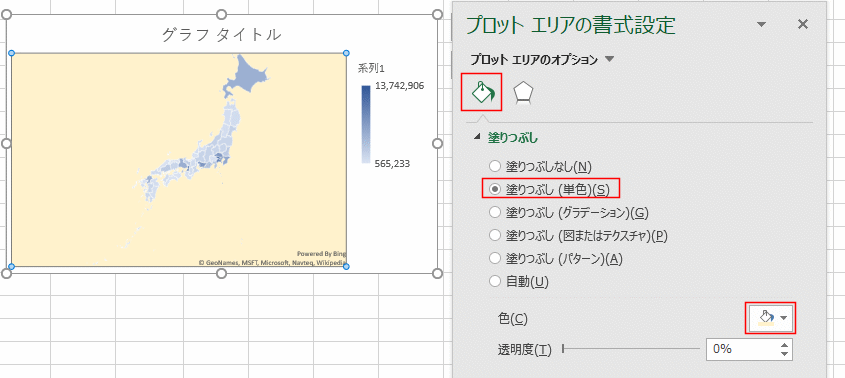Screen dimensions: 845x378
Task: Select 塗りつぶし (パターン)(A) radio button
Action: [494, 259]
